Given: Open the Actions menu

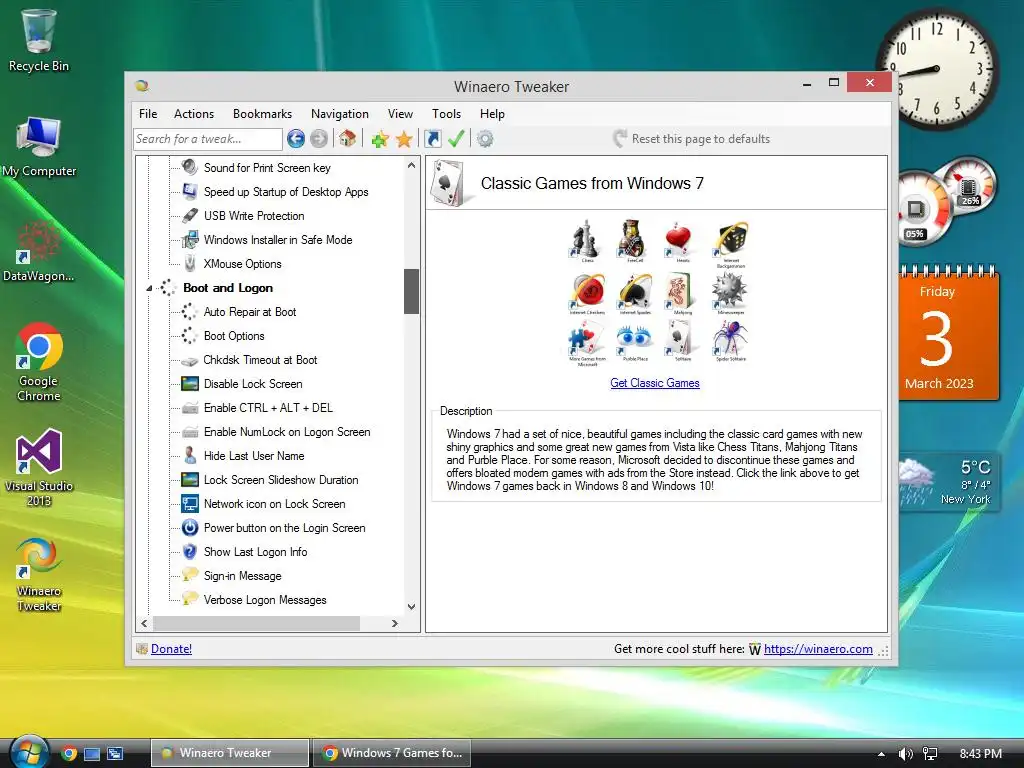Looking at the screenshot, I should tap(194, 114).
